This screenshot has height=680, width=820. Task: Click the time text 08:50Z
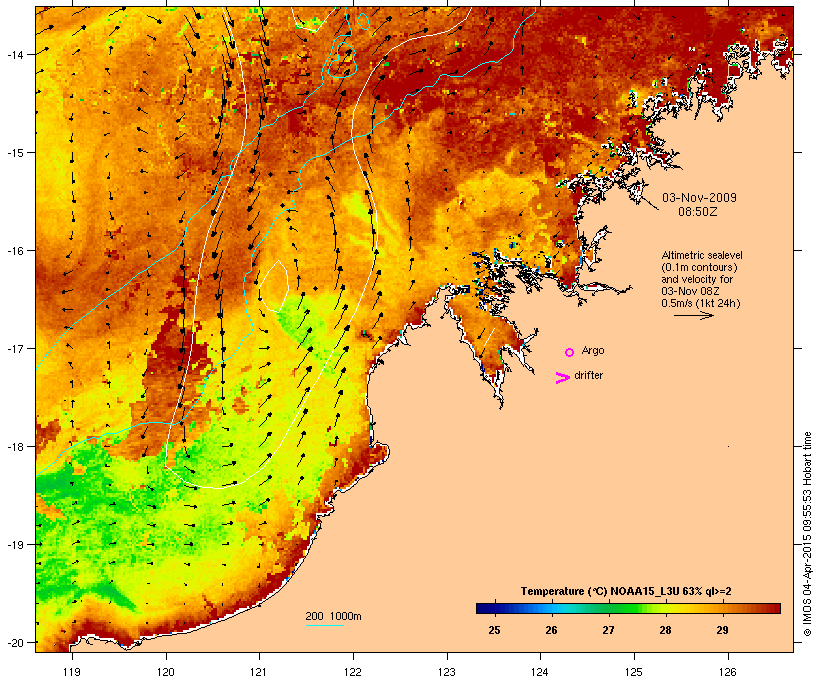pyautogui.click(x=698, y=212)
